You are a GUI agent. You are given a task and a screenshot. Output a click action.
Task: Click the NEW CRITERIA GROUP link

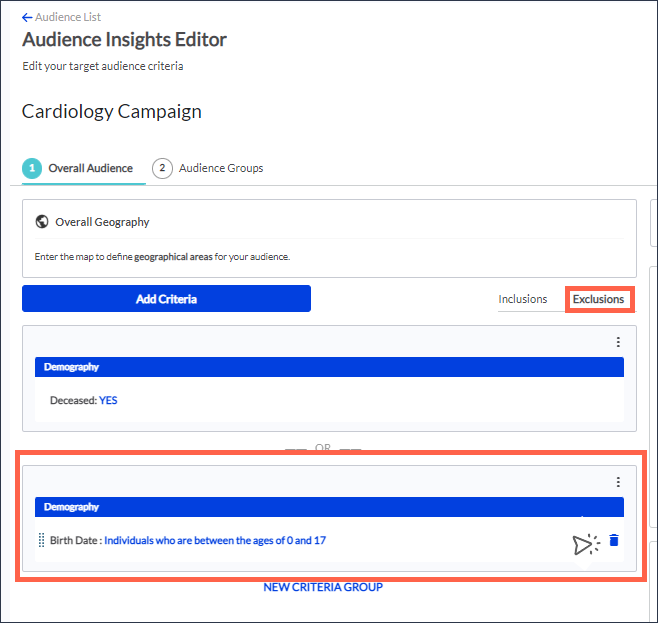click(323, 587)
